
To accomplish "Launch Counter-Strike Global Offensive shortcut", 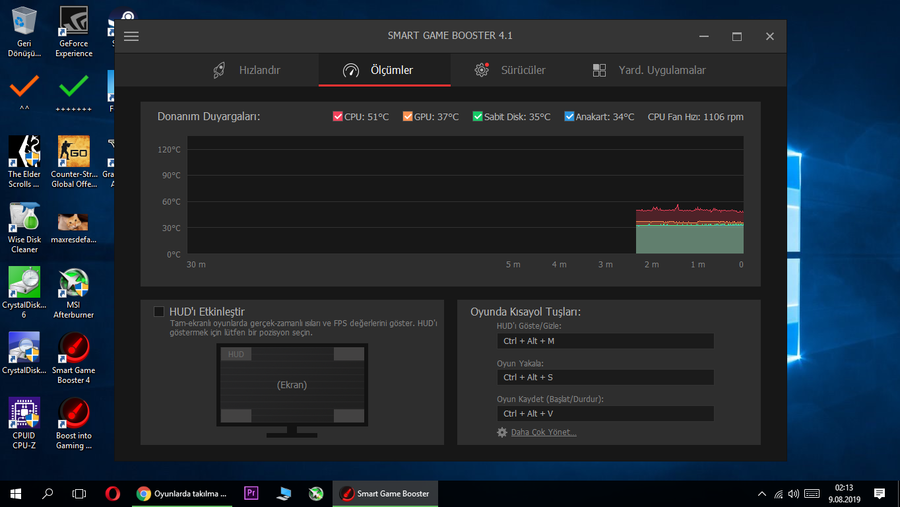I will pos(73,162).
